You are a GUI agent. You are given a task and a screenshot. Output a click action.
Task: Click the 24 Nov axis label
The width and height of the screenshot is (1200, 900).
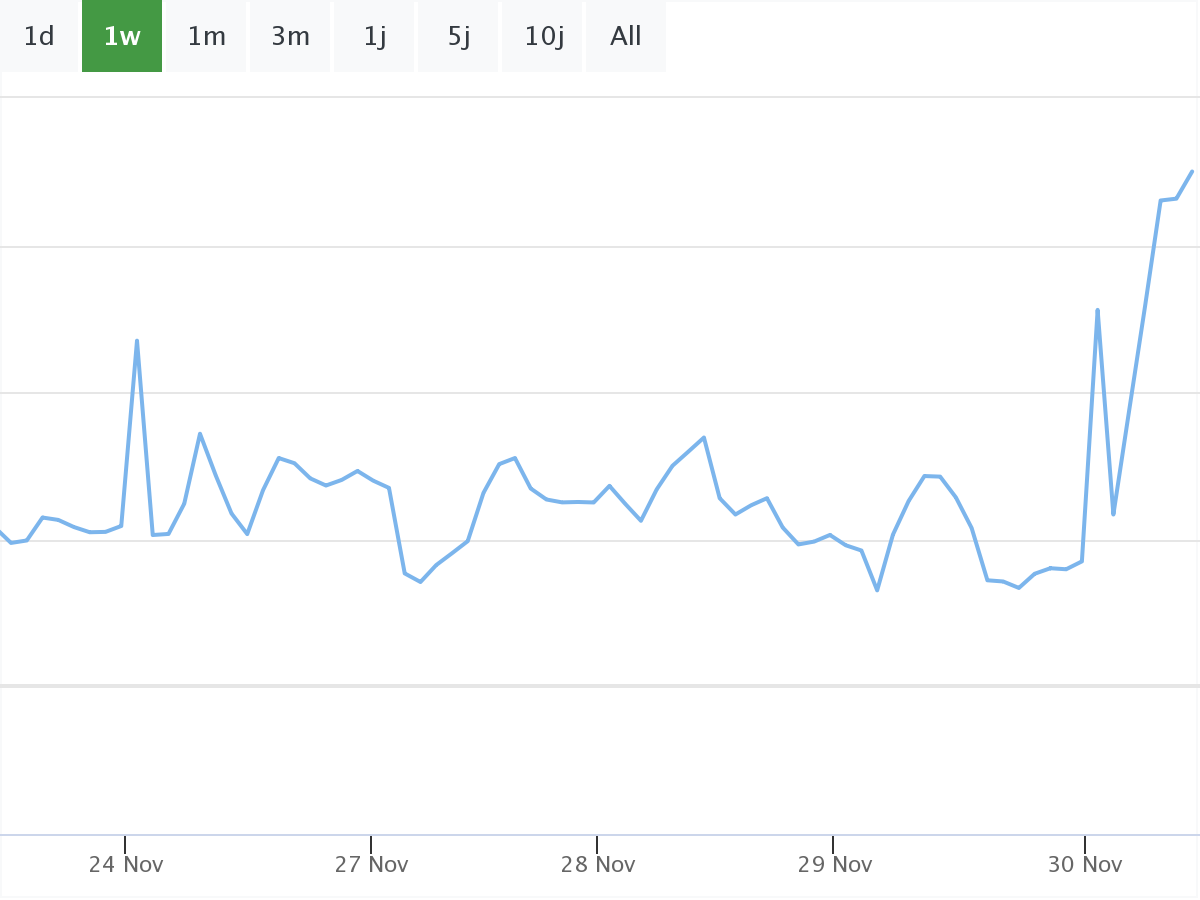126,865
